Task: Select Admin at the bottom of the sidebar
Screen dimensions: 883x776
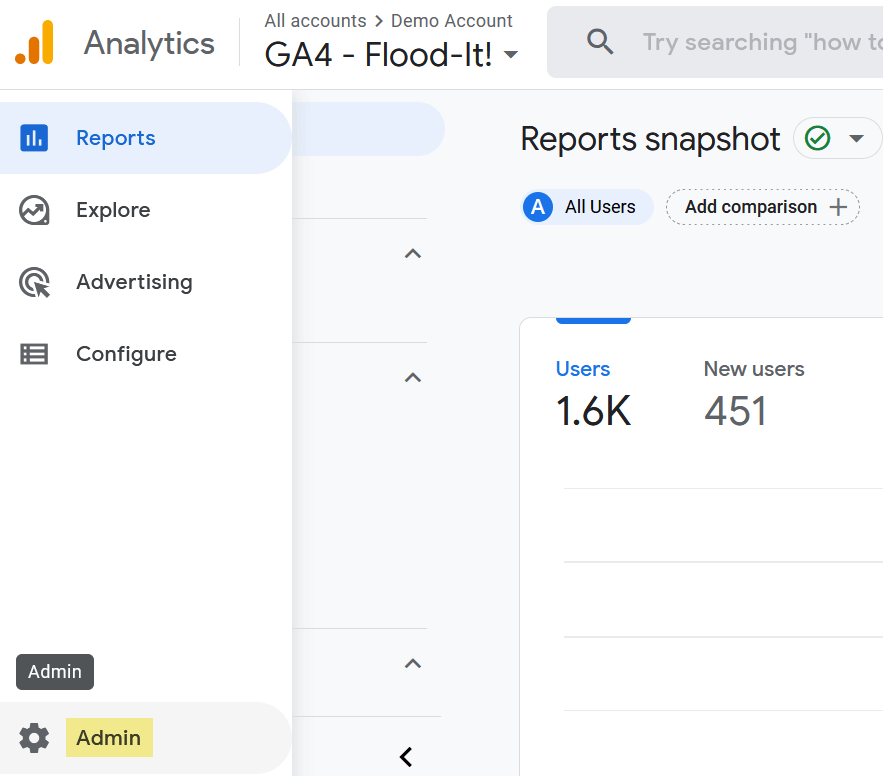Action: point(109,738)
